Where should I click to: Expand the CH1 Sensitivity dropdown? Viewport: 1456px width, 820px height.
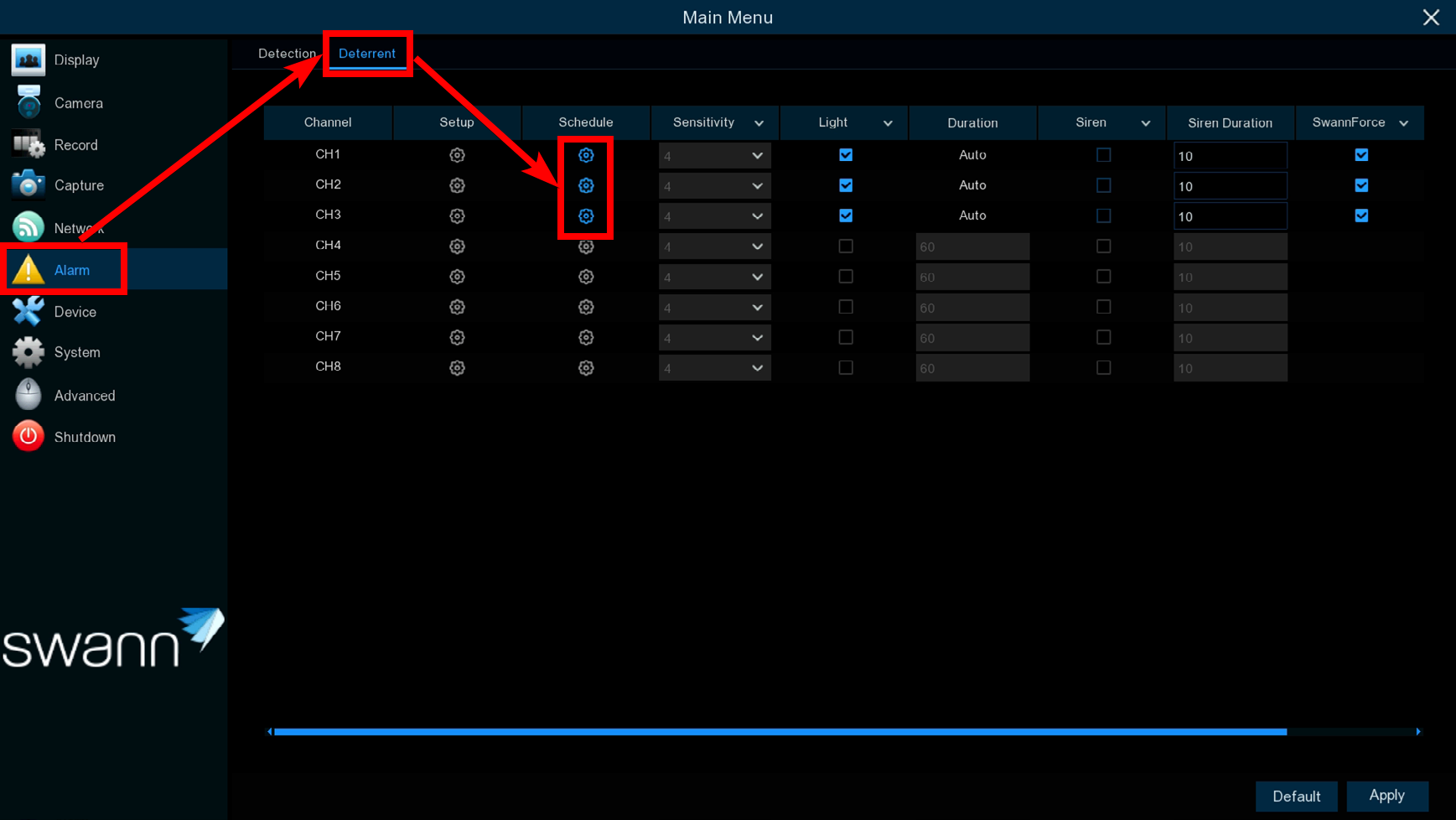714,156
